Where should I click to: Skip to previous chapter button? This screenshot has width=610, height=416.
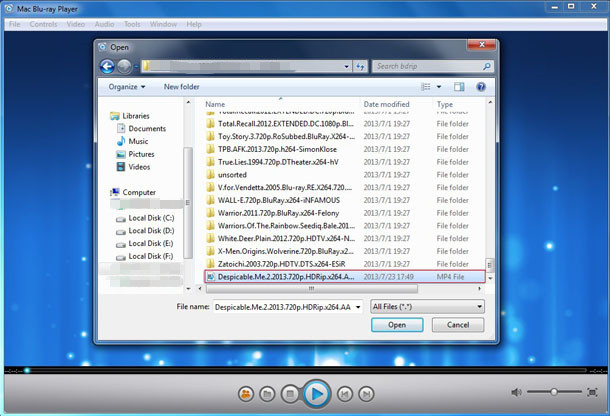(x=344, y=394)
